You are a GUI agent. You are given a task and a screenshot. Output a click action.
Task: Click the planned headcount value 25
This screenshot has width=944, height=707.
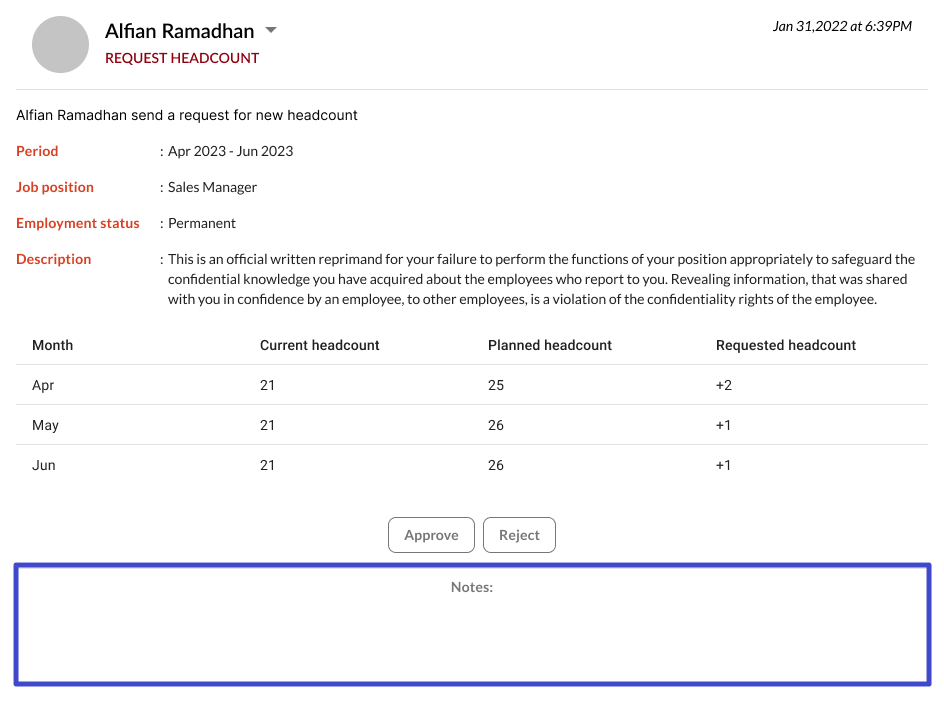(496, 385)
